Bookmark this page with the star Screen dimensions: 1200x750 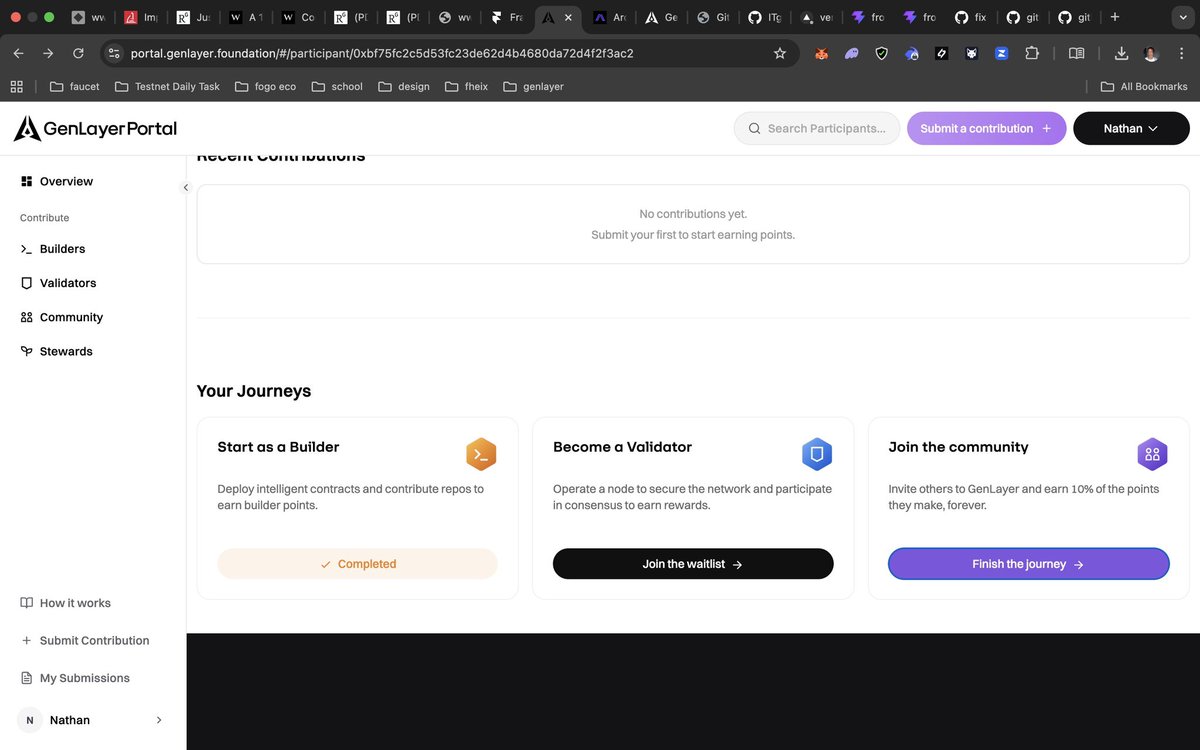pyautogui.click(x=780, y=53)
